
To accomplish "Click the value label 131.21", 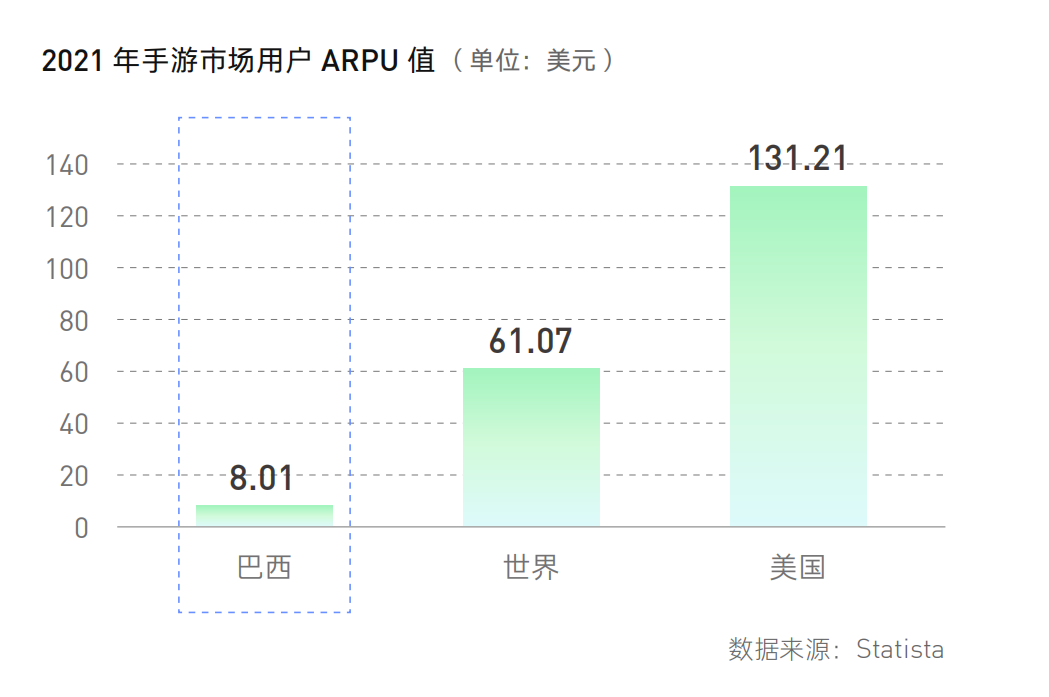I will pyautogui.click(x=797, y=159).
